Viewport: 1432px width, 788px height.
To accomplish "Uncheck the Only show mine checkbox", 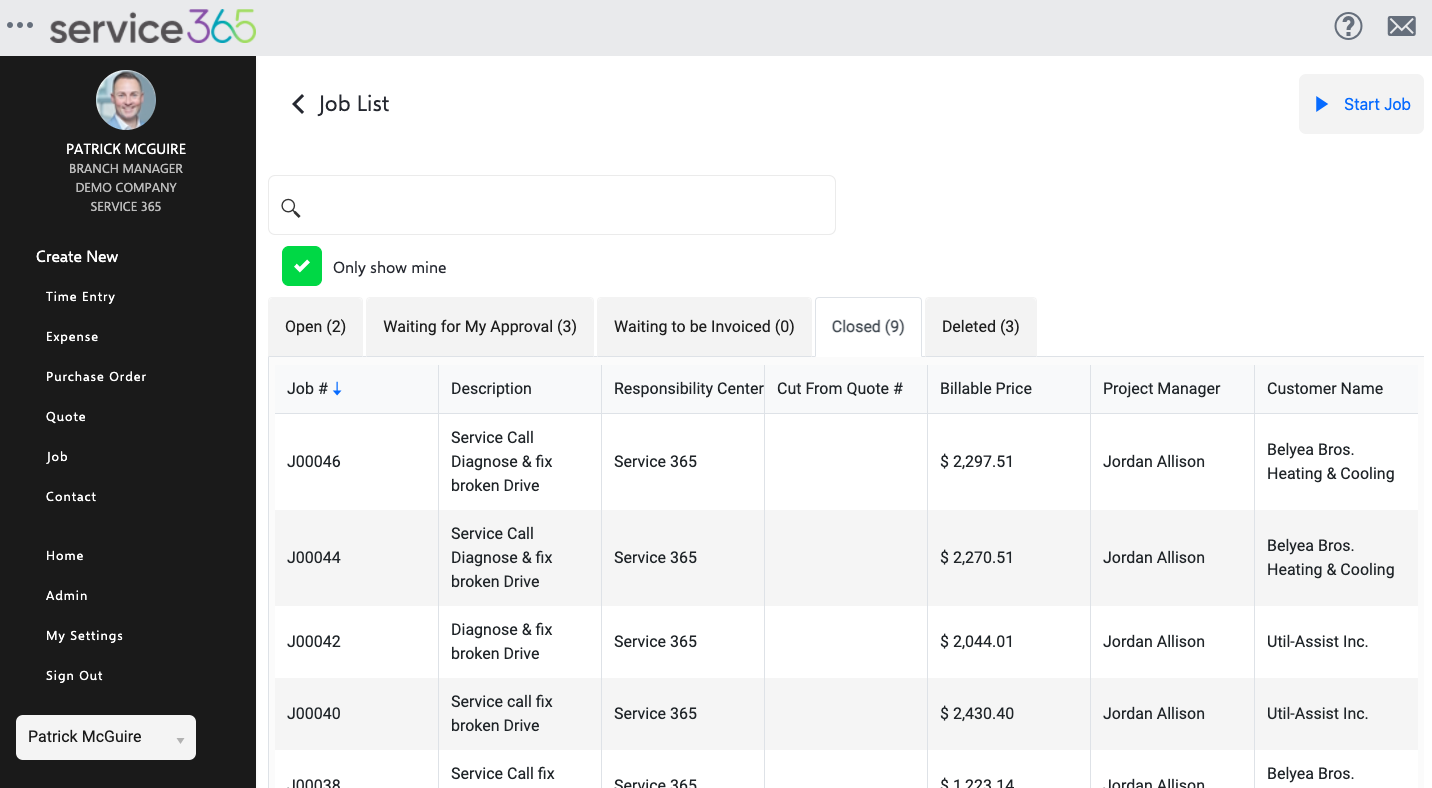I will 302,267.
